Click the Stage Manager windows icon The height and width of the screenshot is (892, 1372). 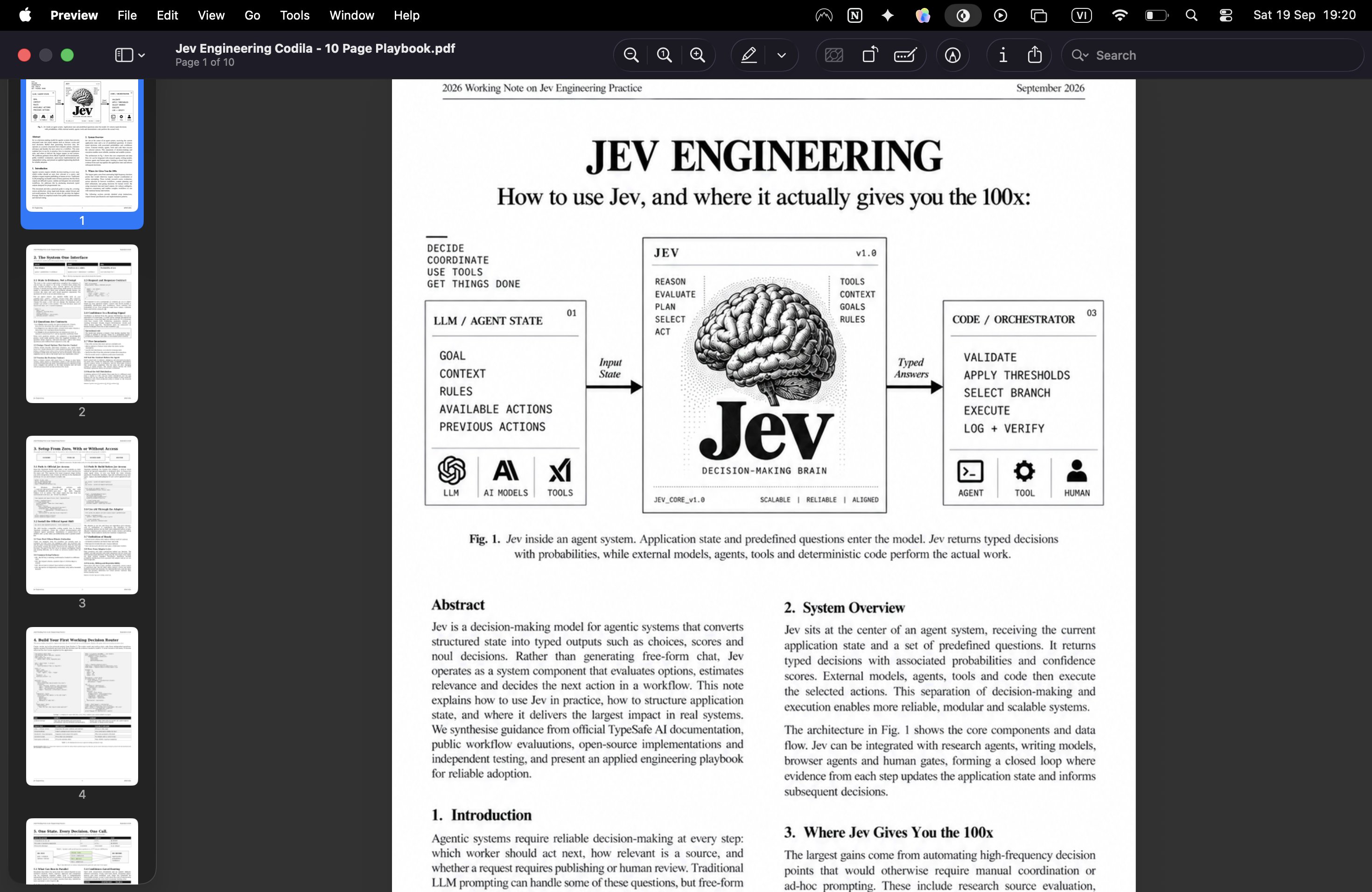[x=1039, y=15]
